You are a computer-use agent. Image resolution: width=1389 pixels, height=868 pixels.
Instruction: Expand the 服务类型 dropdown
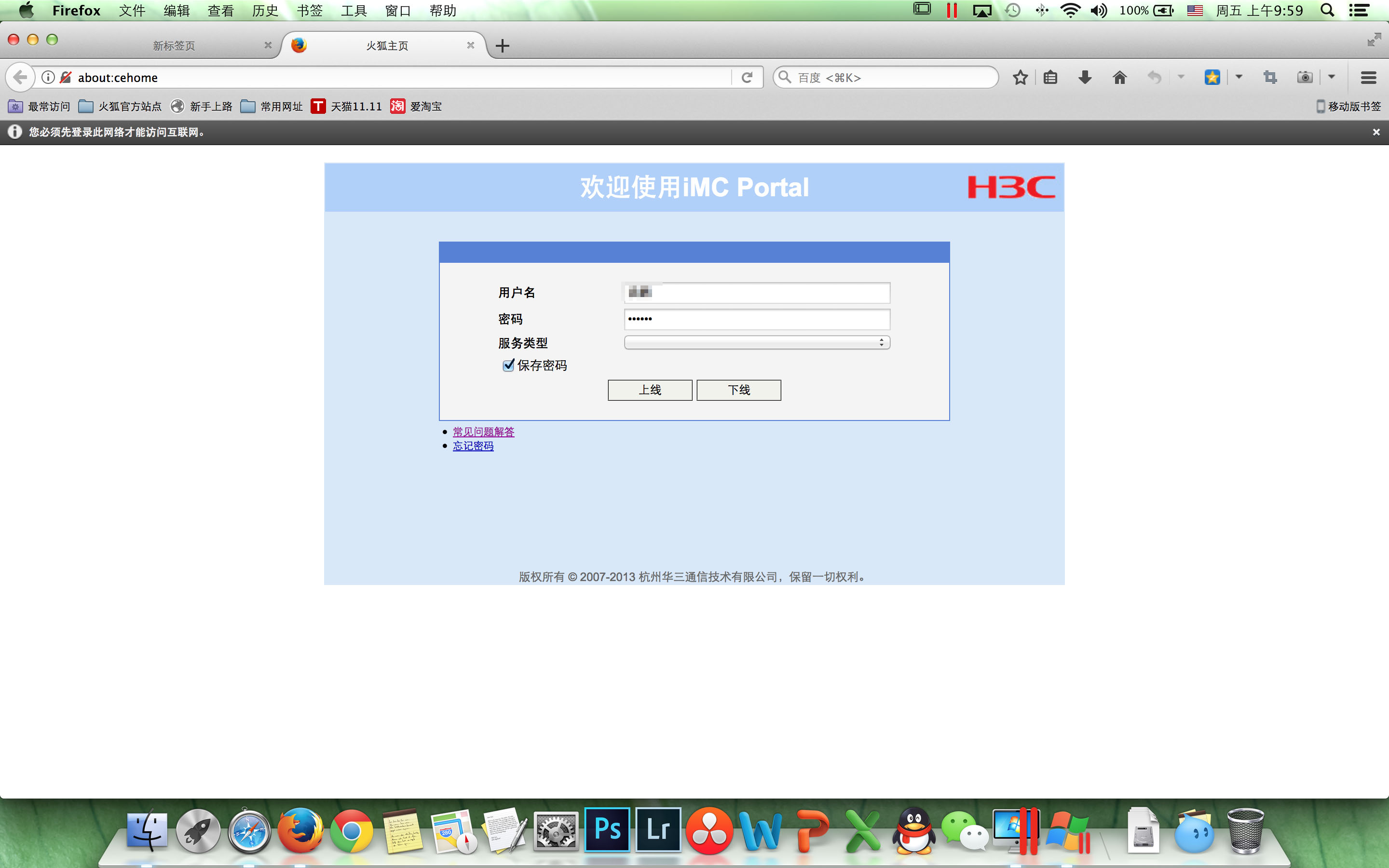tap(757, 343)
